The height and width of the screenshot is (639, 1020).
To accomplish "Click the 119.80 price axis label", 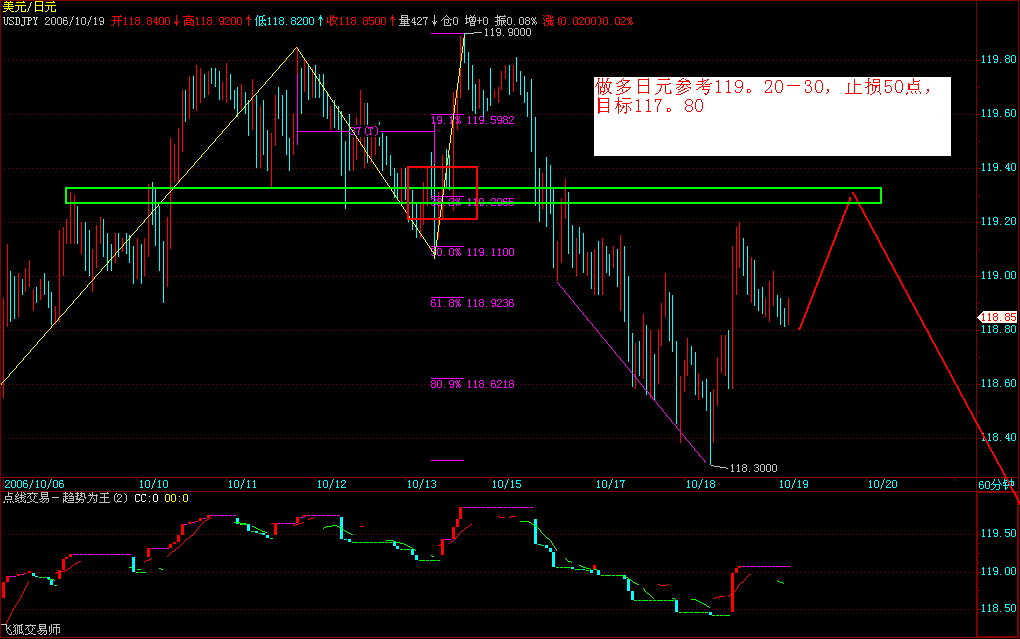I will tap(999, 59).
